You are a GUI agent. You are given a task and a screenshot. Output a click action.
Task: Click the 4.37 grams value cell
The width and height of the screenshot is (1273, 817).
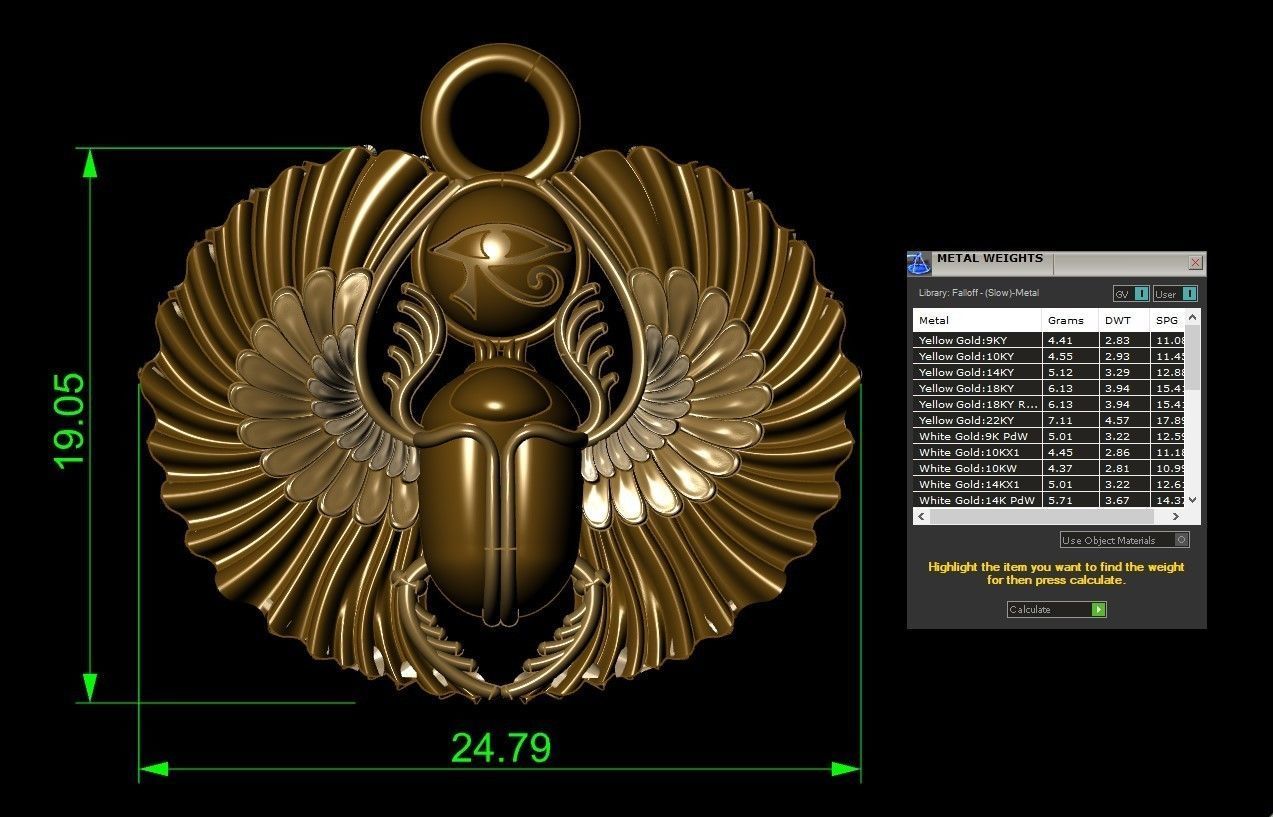[1070, 468]
